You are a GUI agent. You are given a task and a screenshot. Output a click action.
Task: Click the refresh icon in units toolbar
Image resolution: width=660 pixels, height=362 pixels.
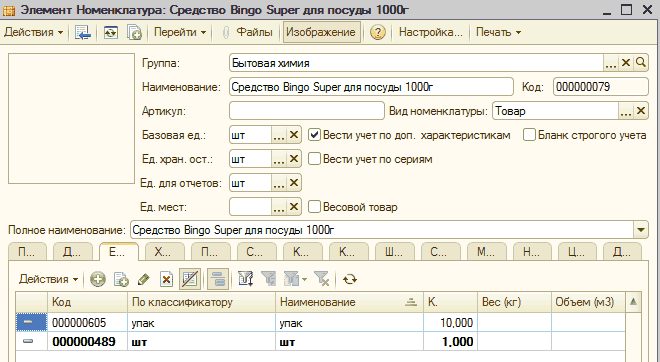350,279
